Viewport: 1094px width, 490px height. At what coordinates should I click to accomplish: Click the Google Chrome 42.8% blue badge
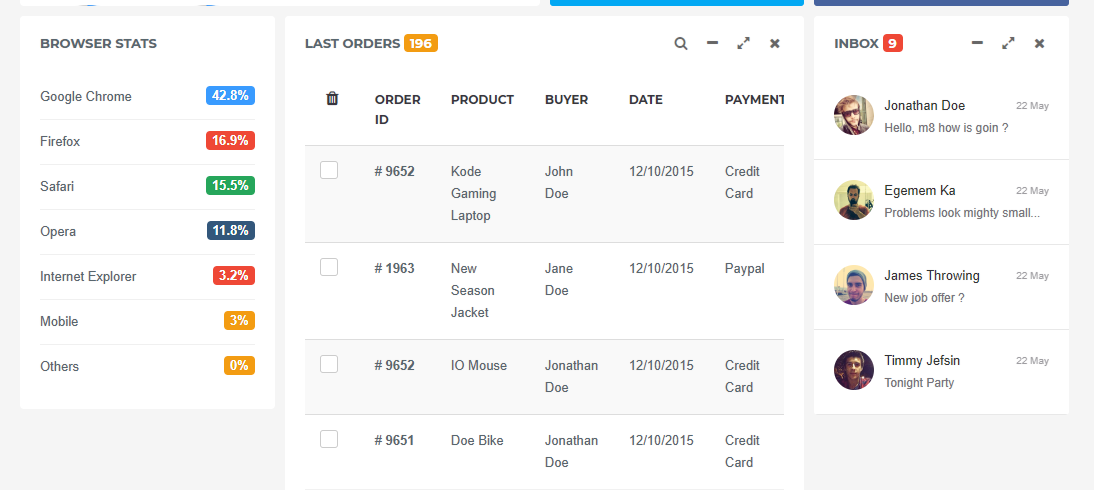pyautogui.click(x=230, y=96)
